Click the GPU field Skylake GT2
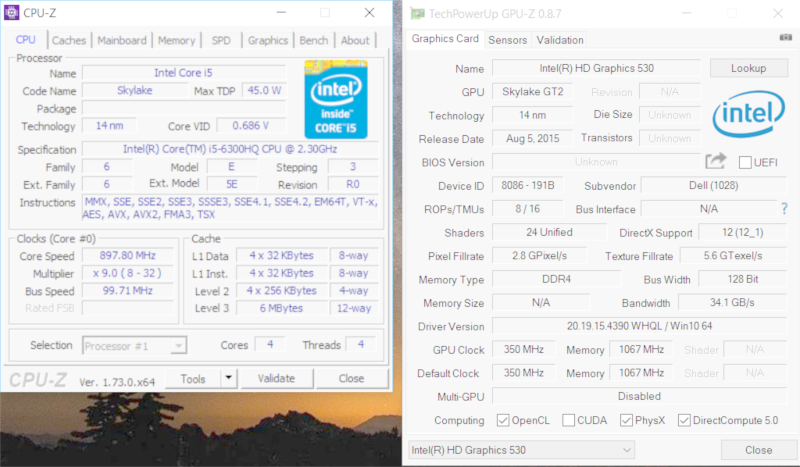This screenshot has height=467, width=800. pos(533,91)
